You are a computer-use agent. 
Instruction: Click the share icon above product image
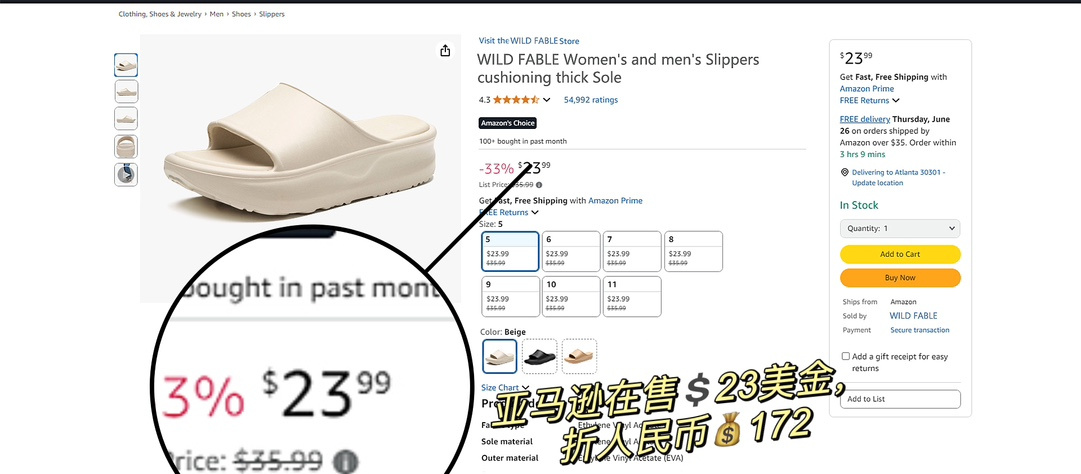(x=445, y=51)
